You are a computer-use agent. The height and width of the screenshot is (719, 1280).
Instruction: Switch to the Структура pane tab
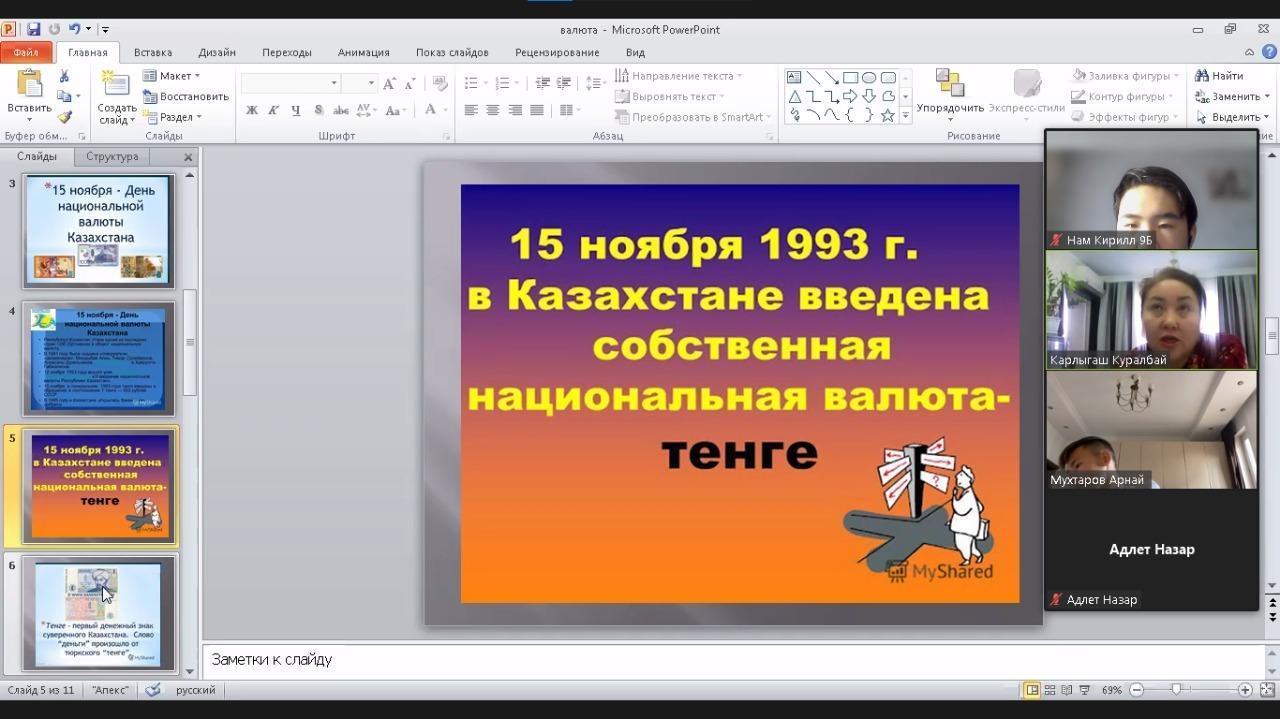(112, 156)
